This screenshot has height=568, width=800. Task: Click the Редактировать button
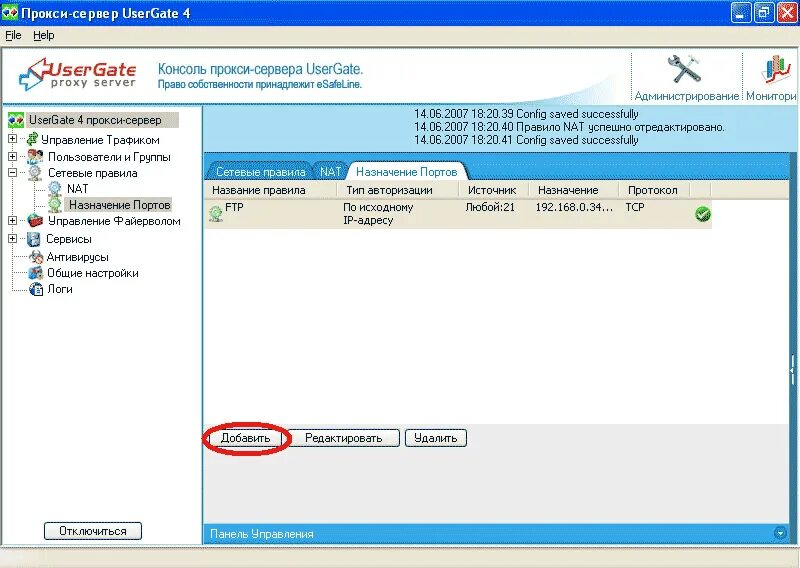tap(343, 438)
